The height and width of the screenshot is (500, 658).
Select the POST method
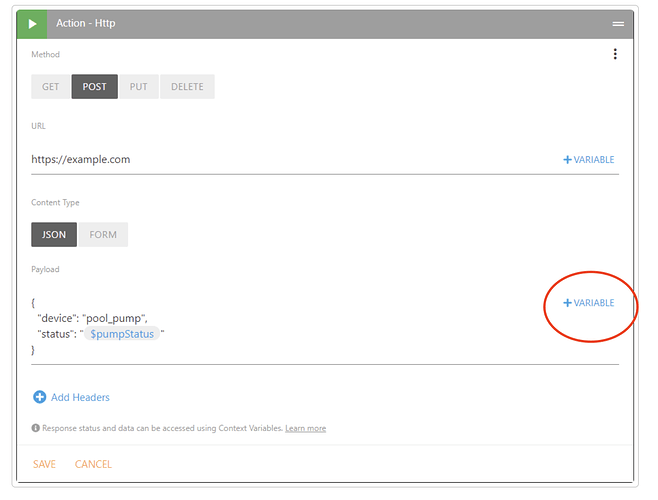[94, 86]
